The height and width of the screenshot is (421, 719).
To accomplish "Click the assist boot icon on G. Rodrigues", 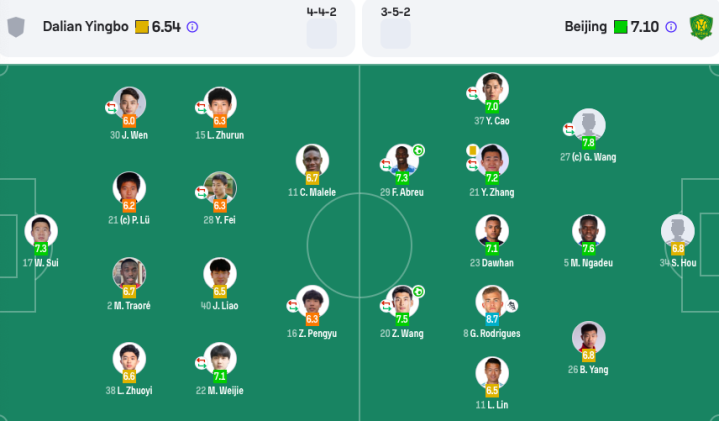I will click(512, 305).
